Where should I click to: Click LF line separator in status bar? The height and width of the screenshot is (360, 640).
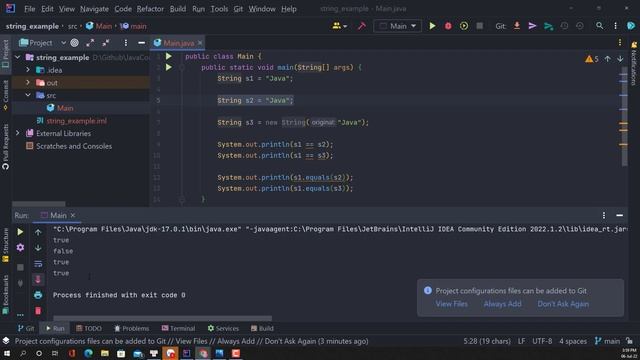(521, 341)
